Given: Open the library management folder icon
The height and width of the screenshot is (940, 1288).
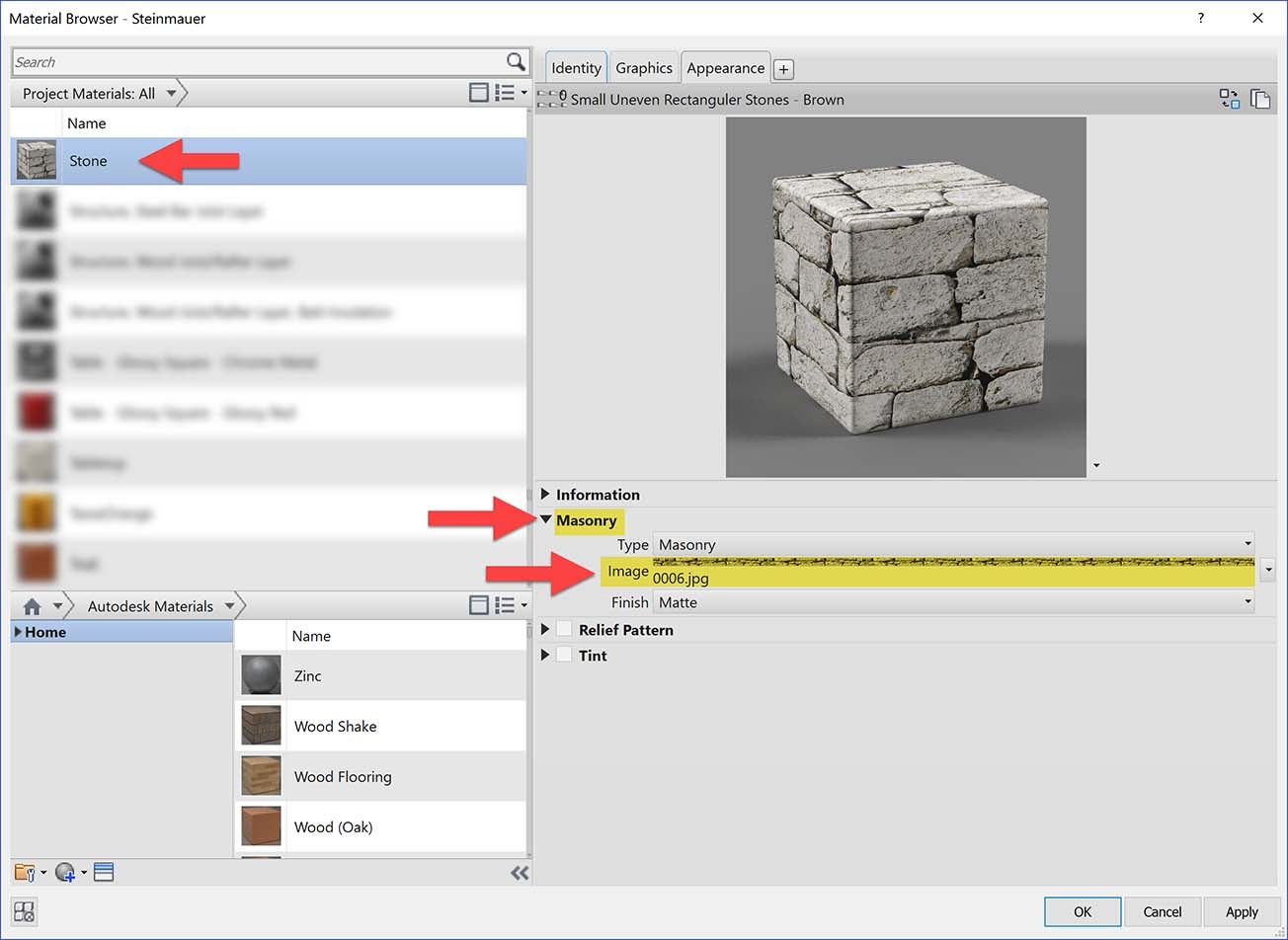Looking at the screenshot, I should [24, 872].
